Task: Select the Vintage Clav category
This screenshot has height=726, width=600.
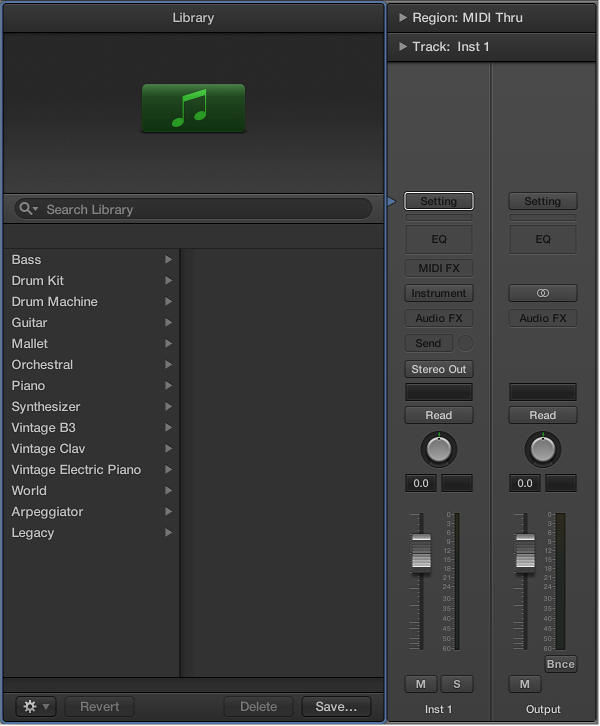Action: 92,448
